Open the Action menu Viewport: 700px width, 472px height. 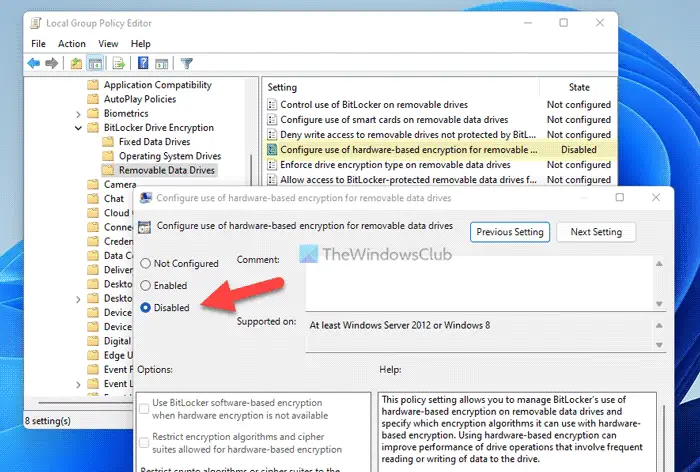[72, 44]
